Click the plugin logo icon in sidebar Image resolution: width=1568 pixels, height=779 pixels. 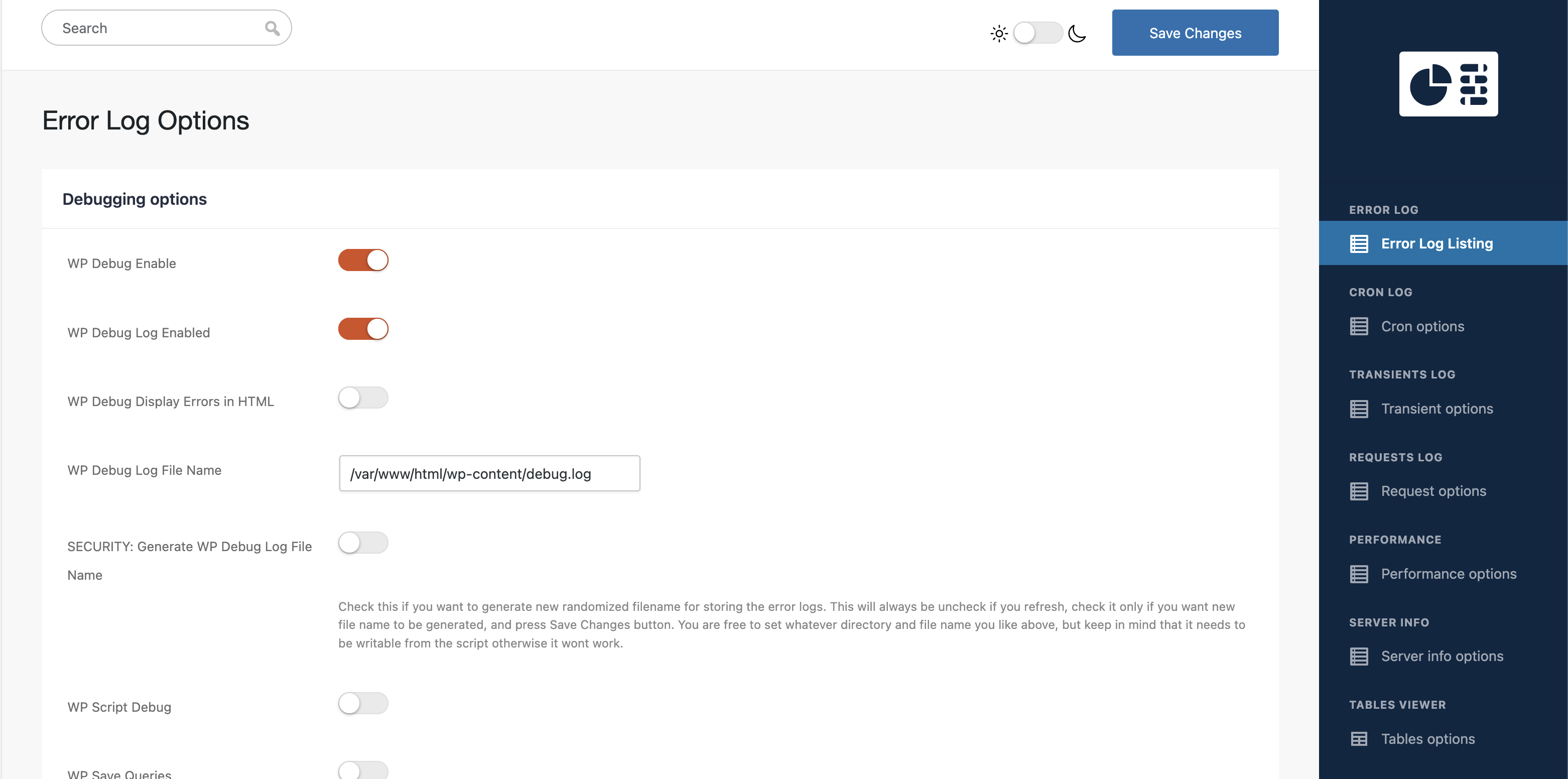pyautogui.click(x=1448, y=84)
